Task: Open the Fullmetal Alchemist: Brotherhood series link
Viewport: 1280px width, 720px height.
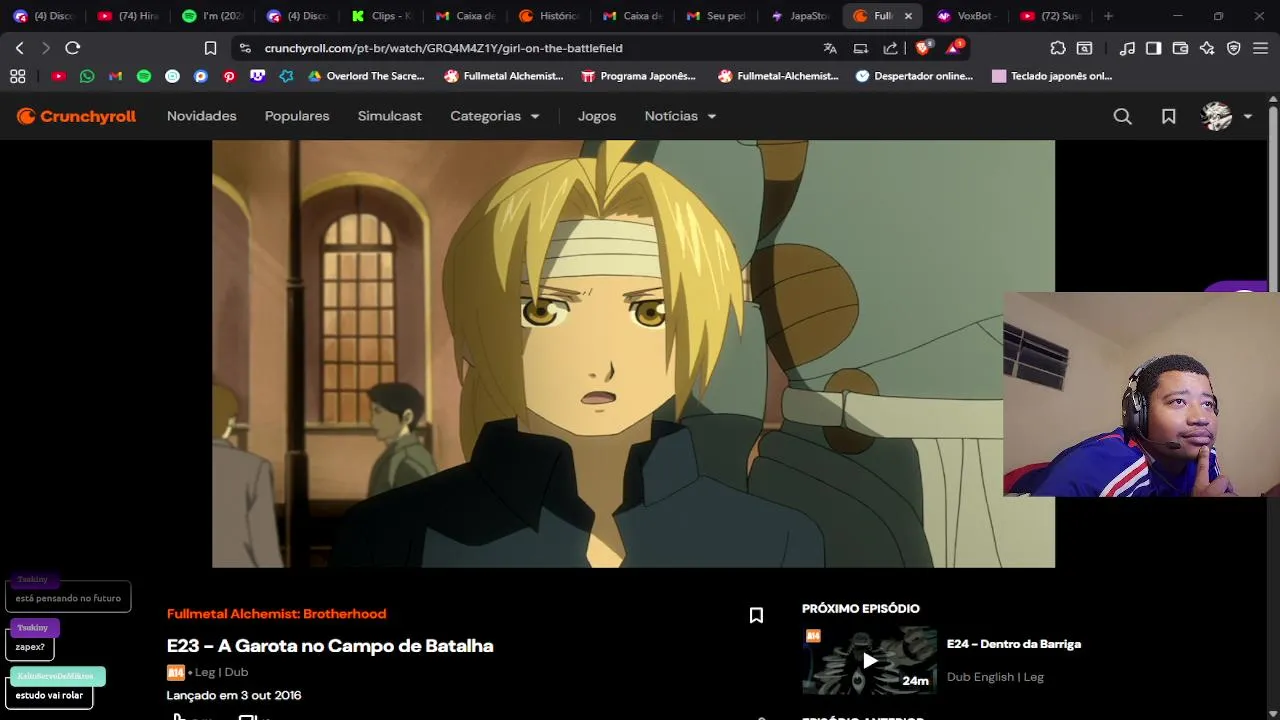Action: click(276, 614)
